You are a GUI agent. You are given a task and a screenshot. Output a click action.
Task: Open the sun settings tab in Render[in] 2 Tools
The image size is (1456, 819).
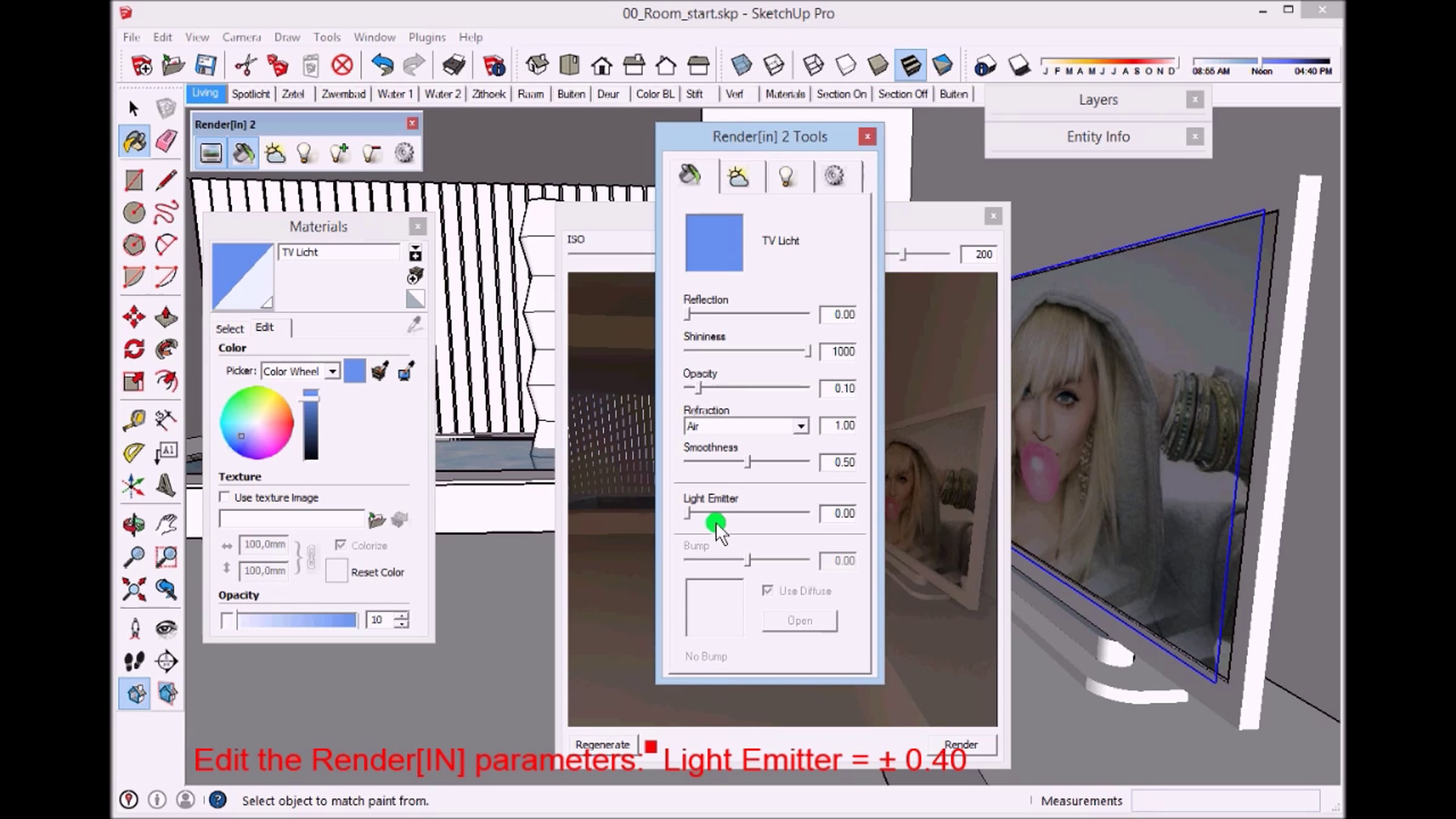(x=738, y=177)
